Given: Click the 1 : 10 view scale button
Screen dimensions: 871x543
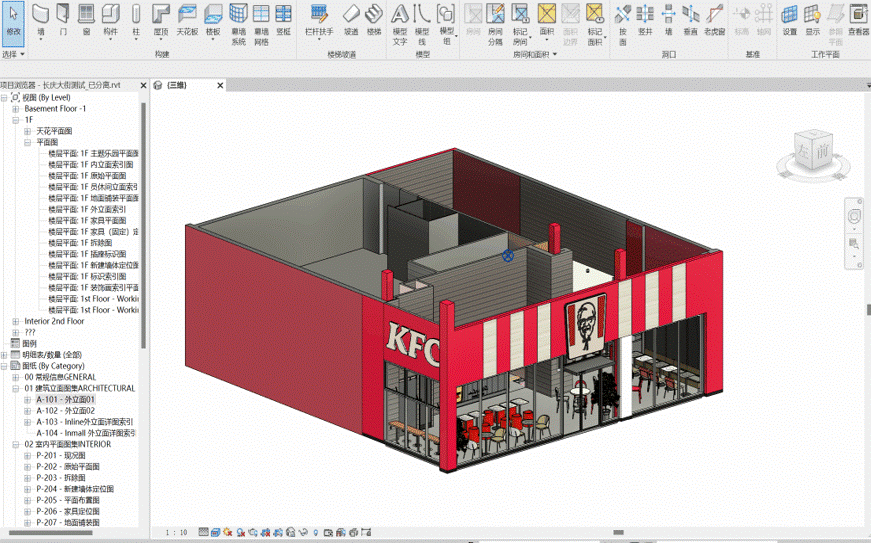Looking at the screenshot, I should click(176, 533).
